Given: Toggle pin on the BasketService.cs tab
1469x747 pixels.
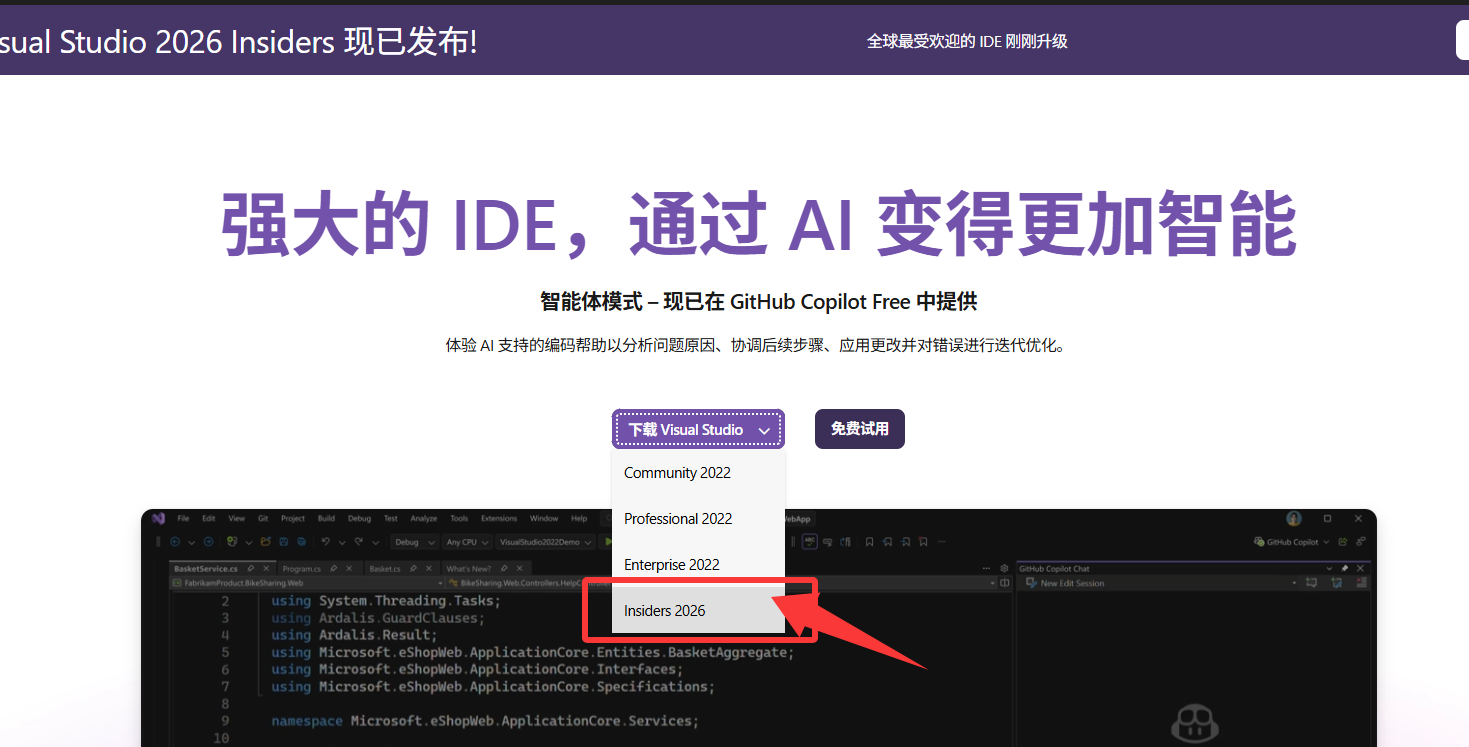Looking at the screenshot, I should click(250, 568).
